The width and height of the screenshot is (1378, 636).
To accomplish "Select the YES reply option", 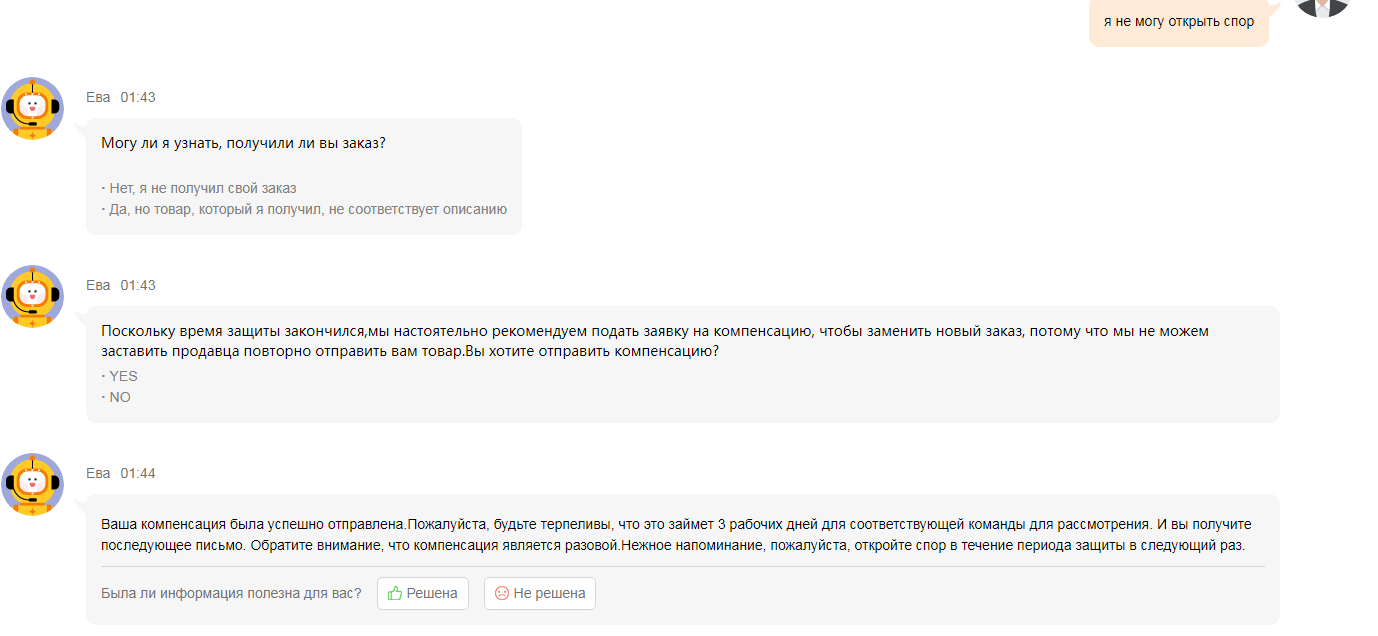I will [x=120, y=376].
